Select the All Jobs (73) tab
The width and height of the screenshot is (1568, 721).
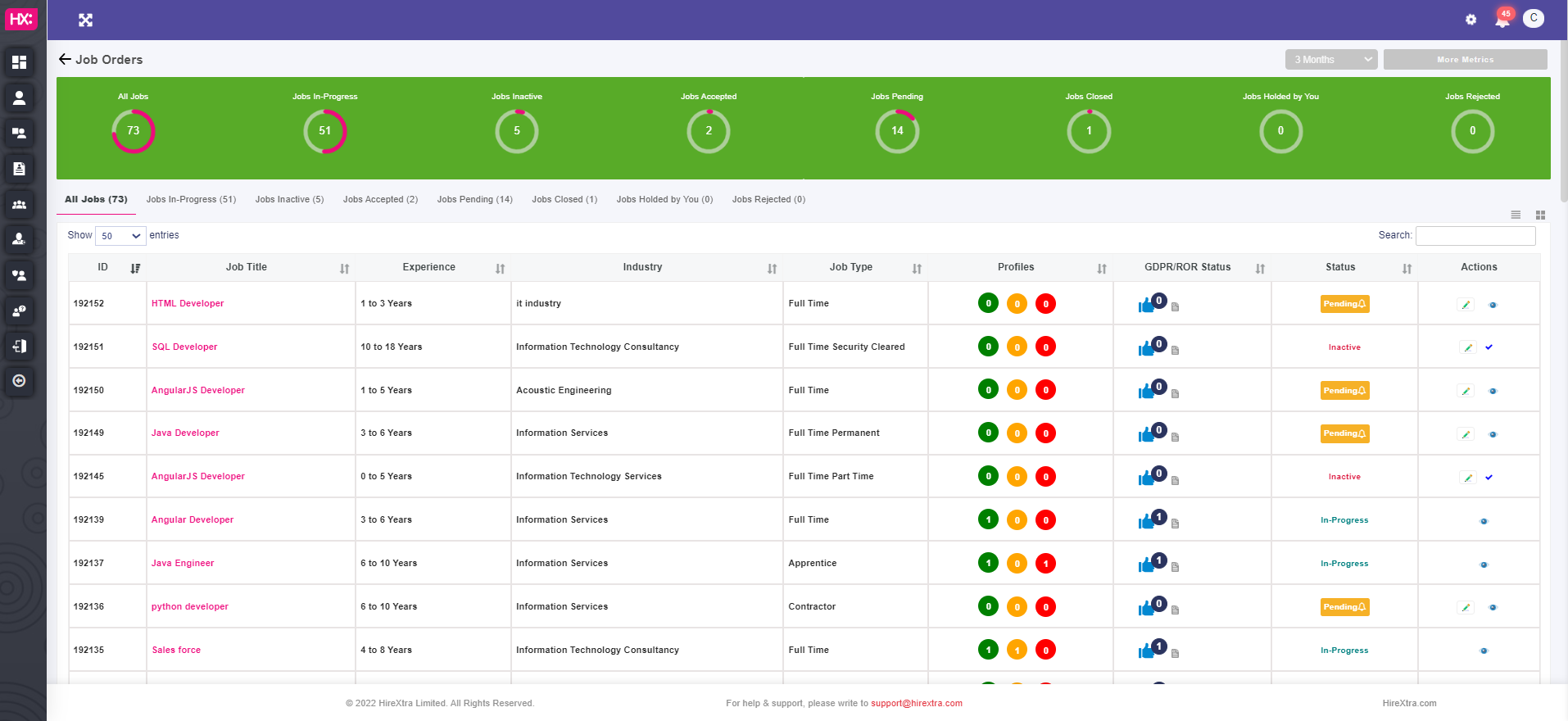click(x=96, y=199)
